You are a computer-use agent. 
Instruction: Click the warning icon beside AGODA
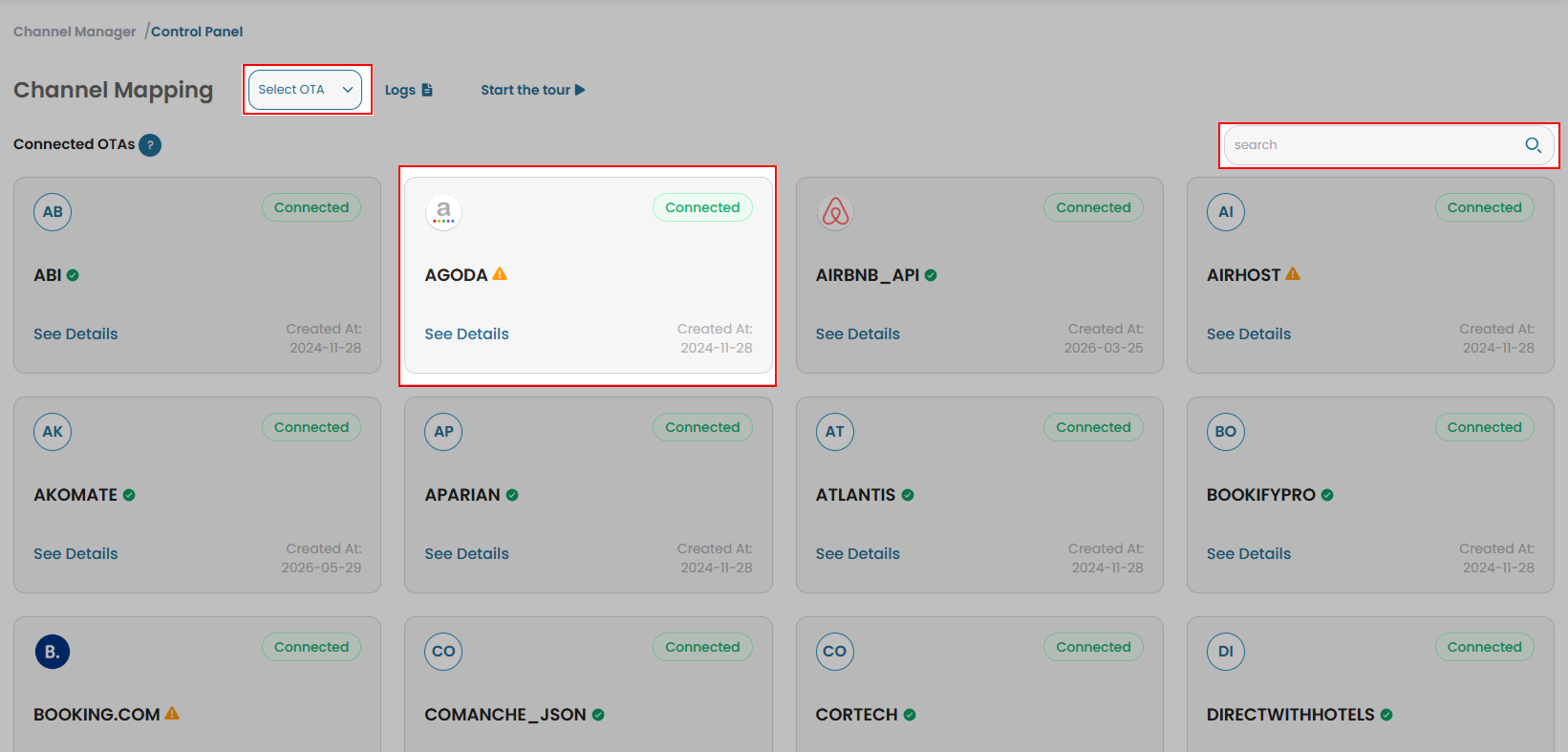500,274
